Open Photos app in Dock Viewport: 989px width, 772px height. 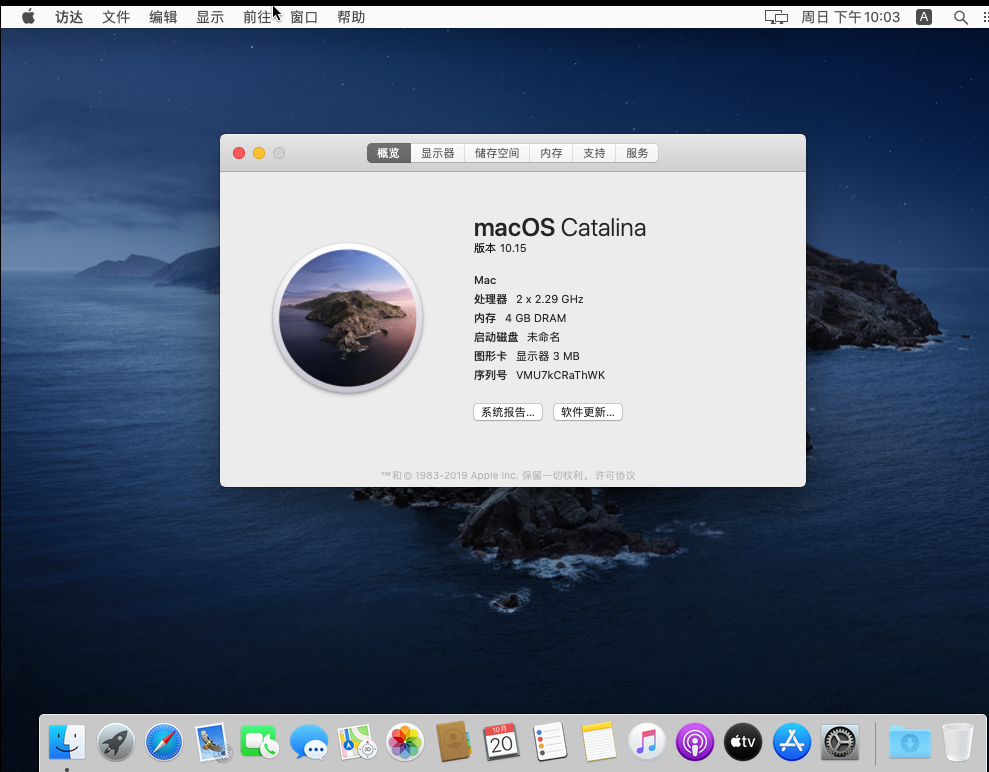click(x=405, y=742)
